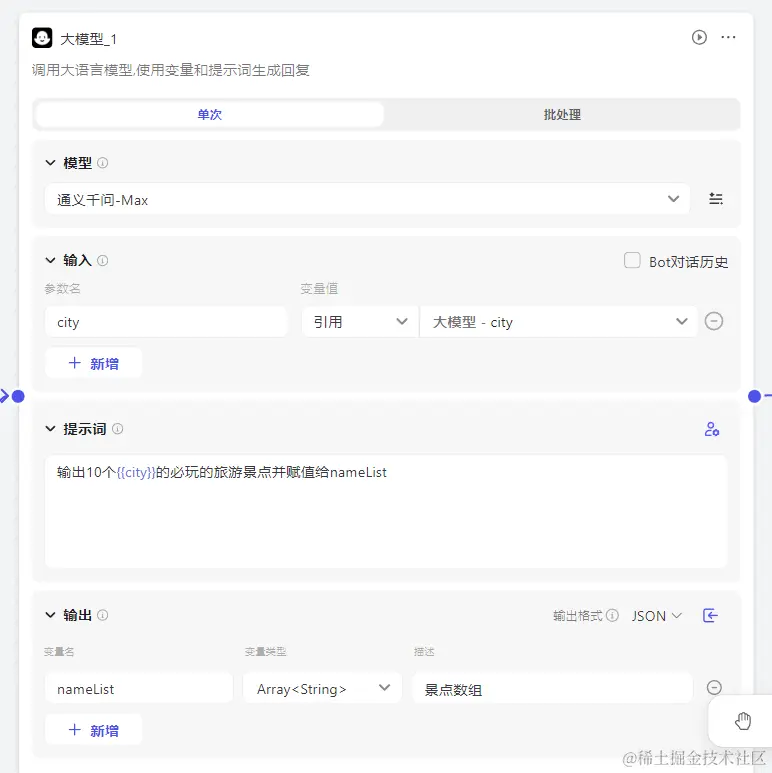772x773 pixels.
Task: Open prompt persona settings icon
Action: (x=712, y=429)
